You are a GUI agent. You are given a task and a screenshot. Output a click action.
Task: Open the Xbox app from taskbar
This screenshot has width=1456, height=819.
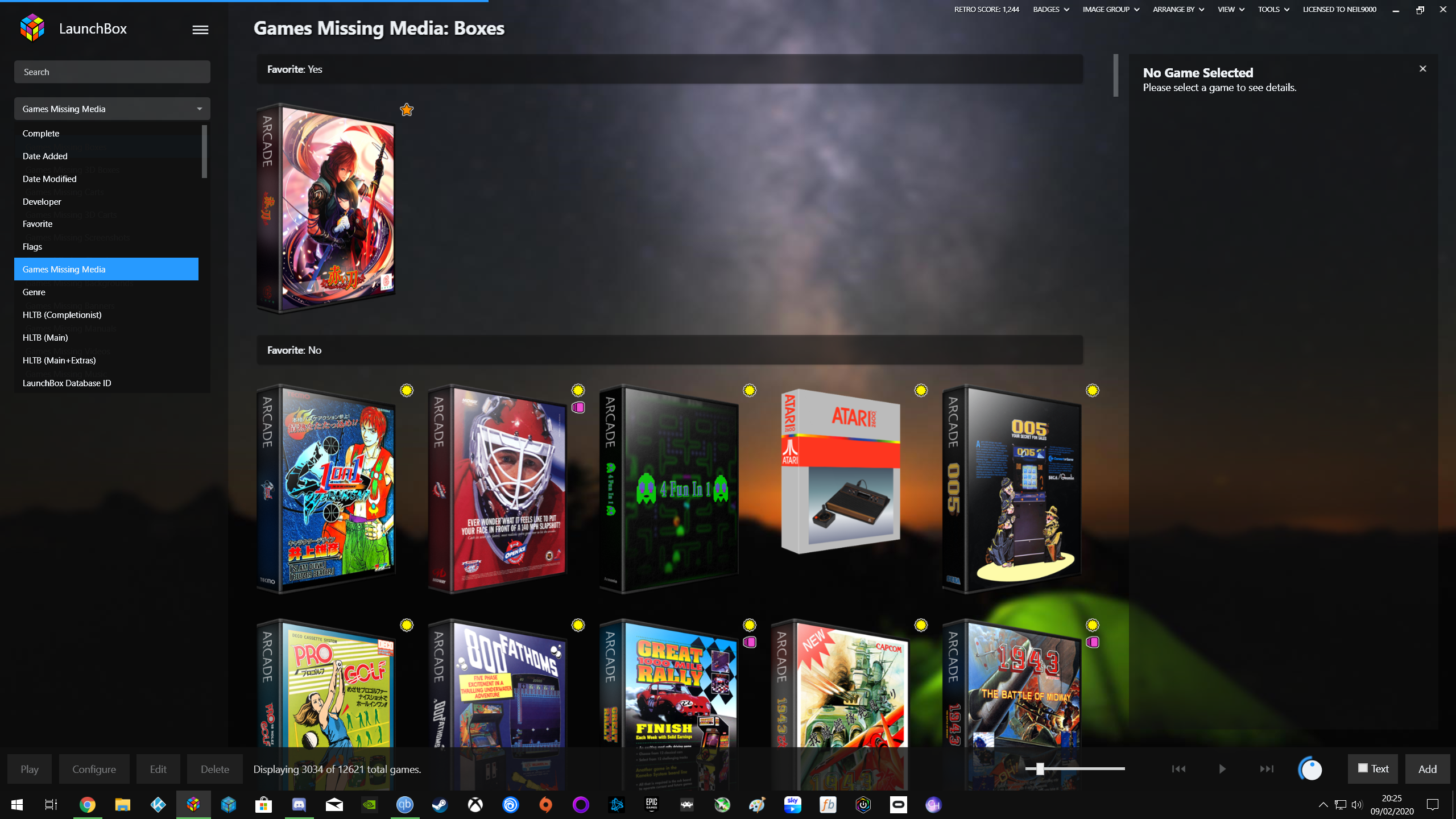coord(475,805)
